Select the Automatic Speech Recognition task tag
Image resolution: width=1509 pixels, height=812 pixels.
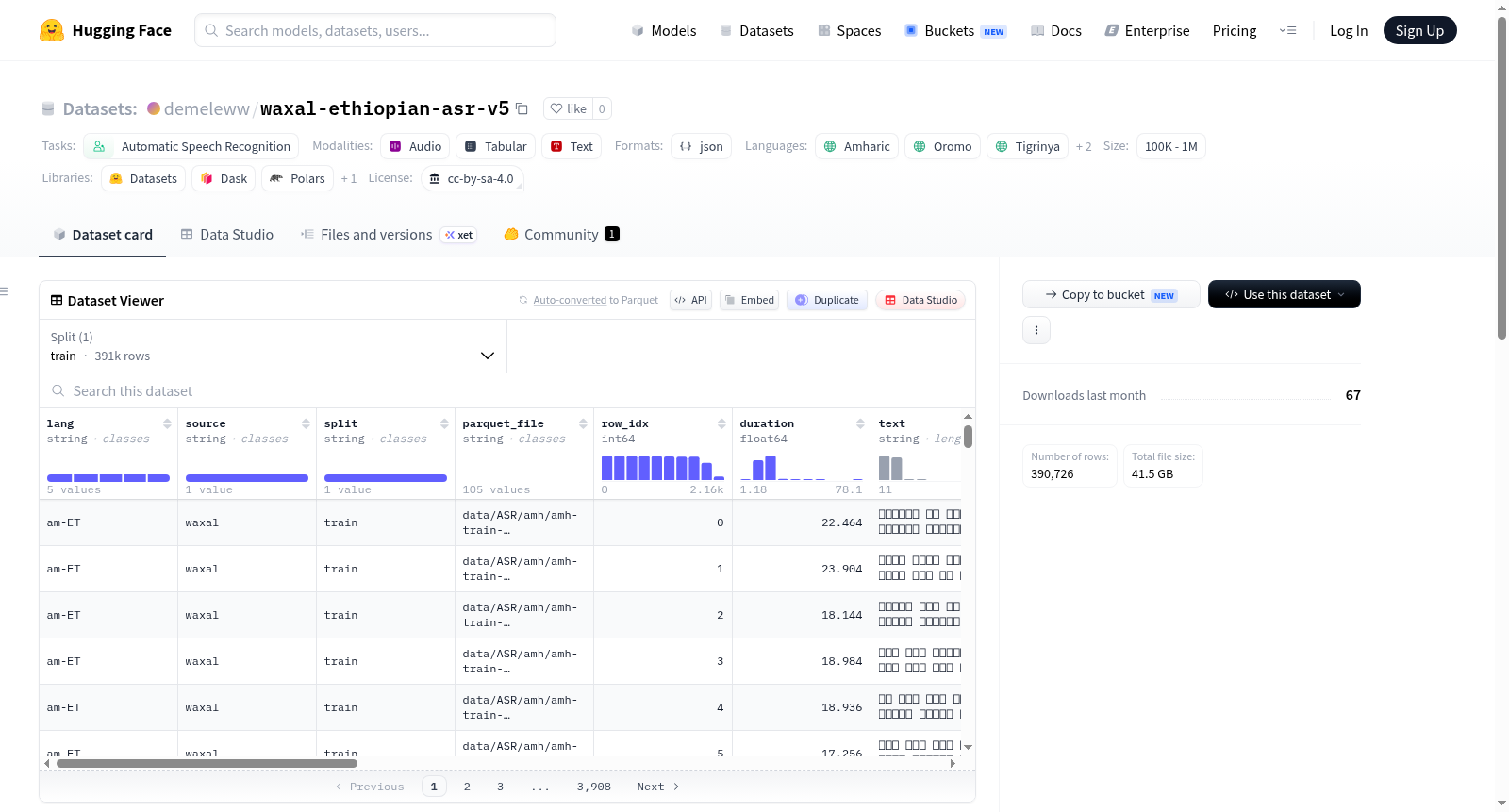pos(191,146)
